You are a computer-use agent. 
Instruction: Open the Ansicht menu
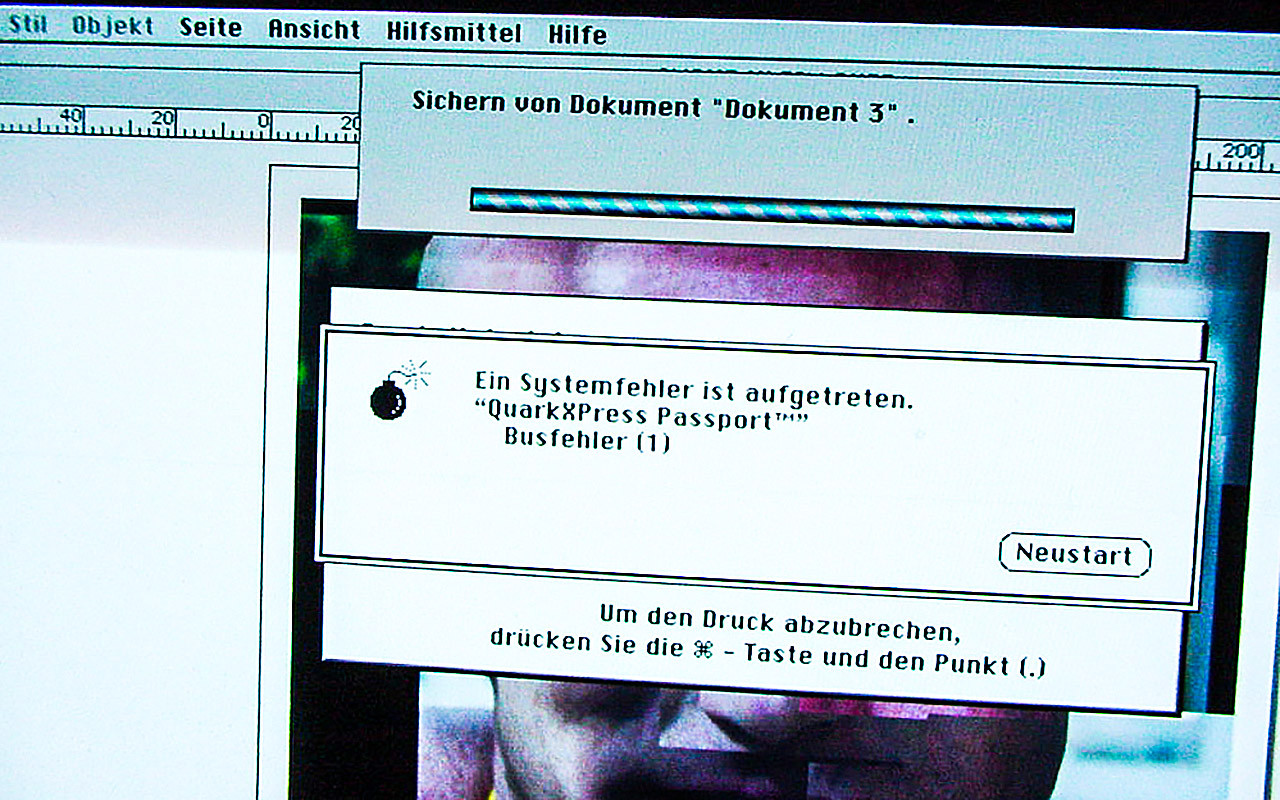(x=314, y=30)
